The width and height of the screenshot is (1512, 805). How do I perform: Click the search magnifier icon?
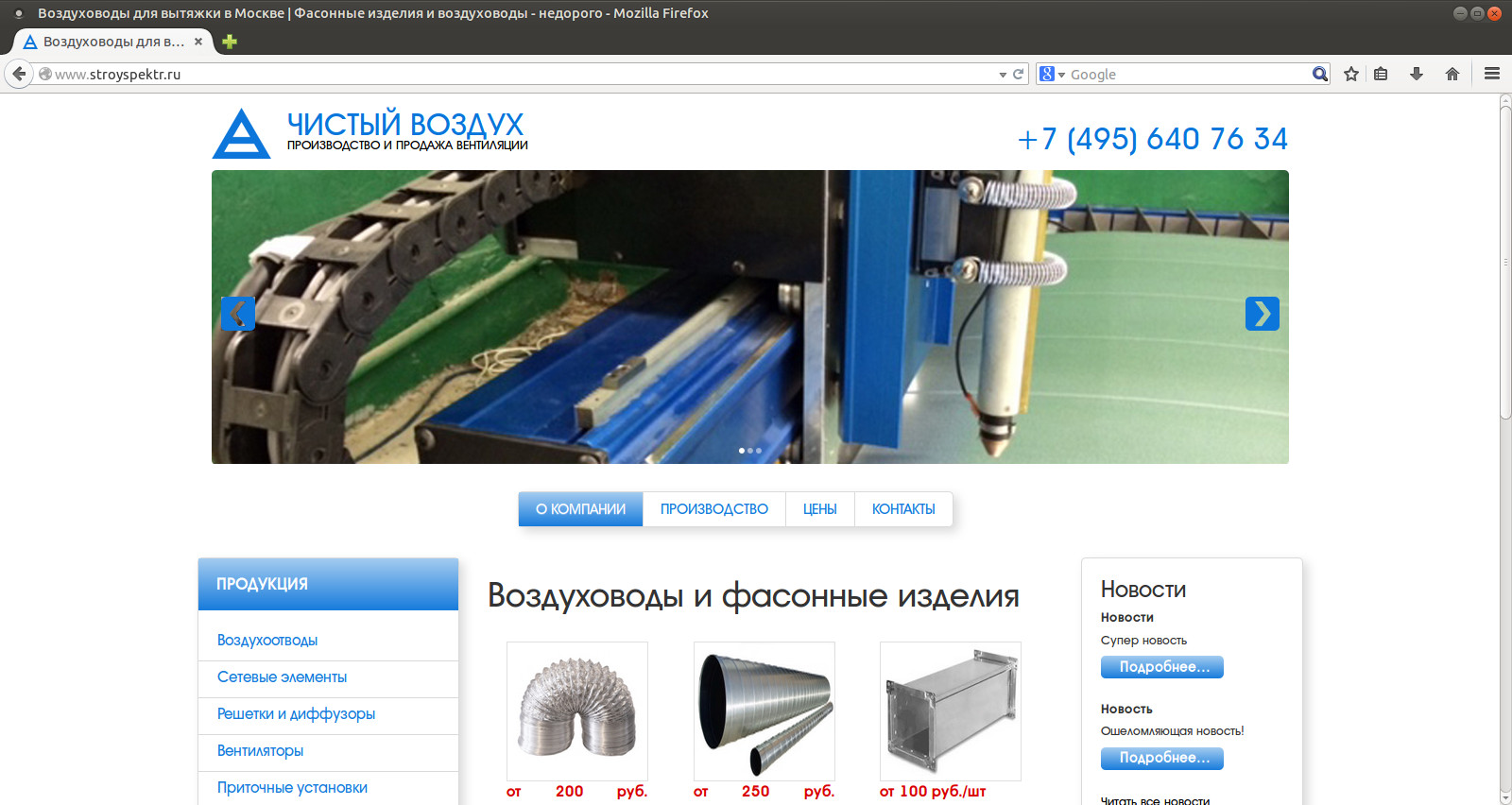[1319, 74]
